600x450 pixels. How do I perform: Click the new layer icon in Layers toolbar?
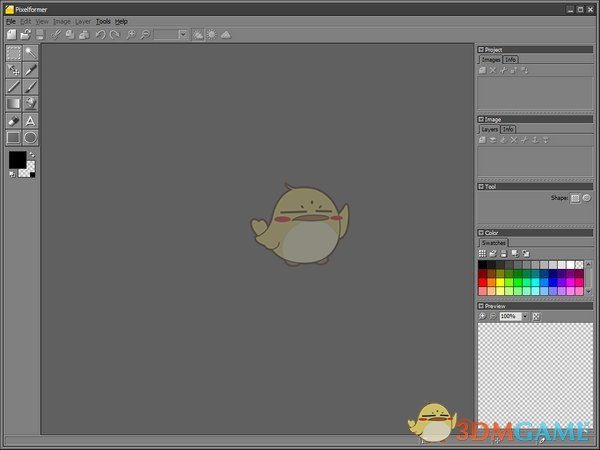point(482,140)
